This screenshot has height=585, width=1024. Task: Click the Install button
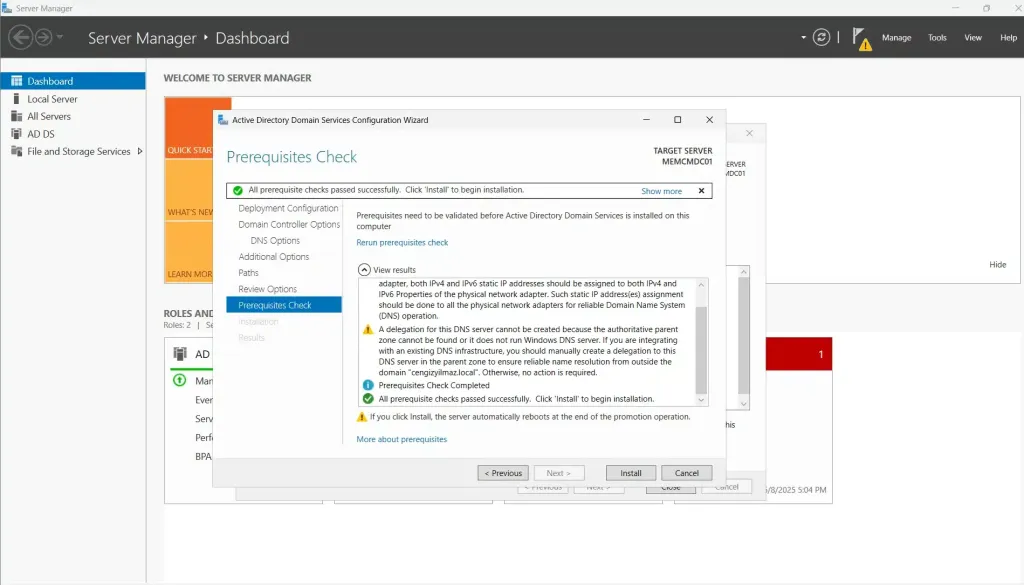point(630,473)
